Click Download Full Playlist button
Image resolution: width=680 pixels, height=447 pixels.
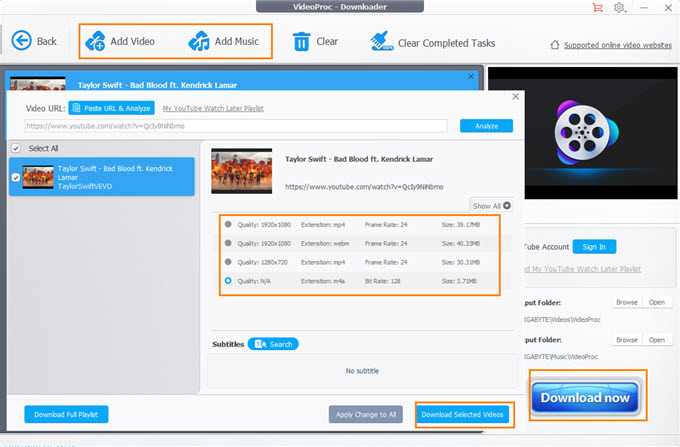[x=66, y=414]
